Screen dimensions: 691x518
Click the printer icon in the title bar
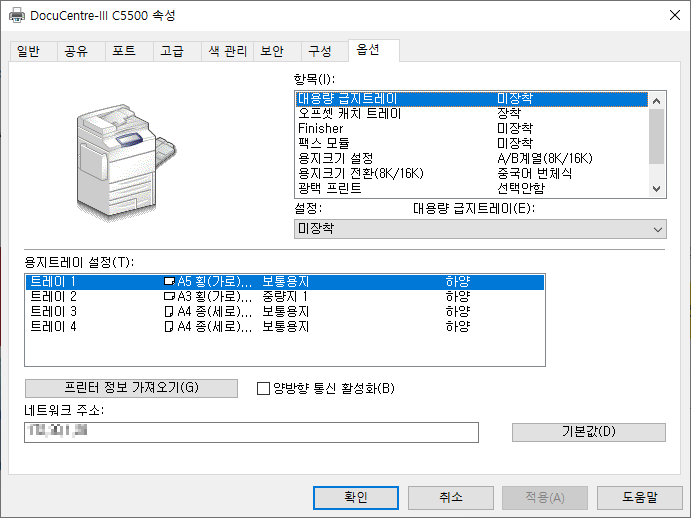(17, 15)
